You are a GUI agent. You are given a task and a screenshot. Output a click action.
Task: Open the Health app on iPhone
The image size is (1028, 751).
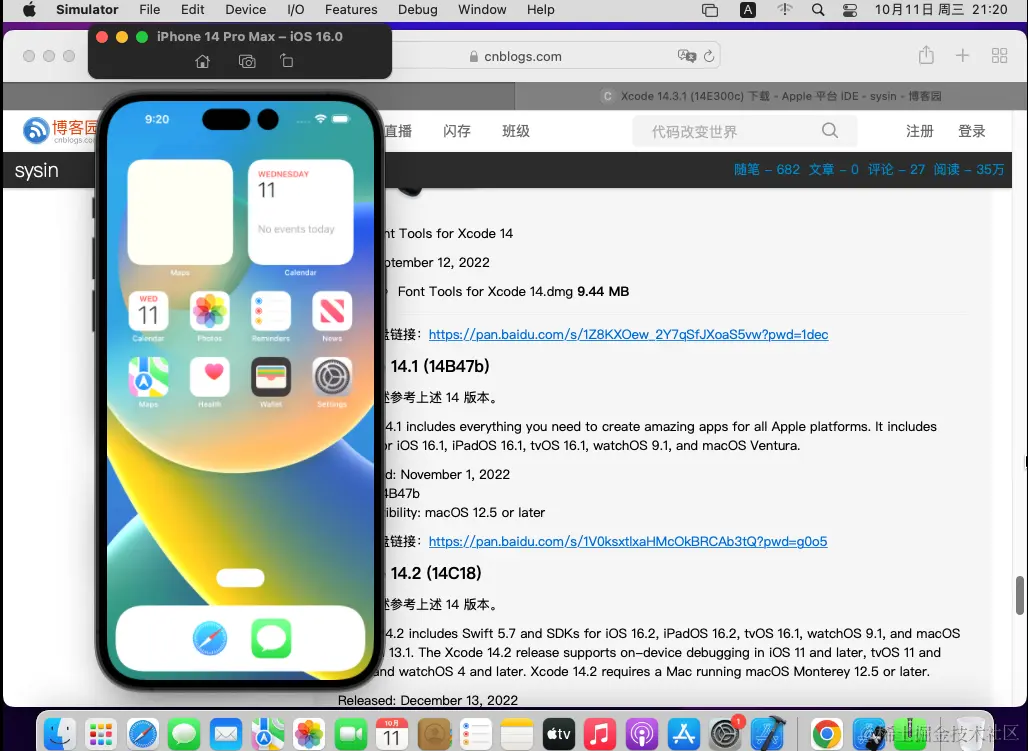210,377
